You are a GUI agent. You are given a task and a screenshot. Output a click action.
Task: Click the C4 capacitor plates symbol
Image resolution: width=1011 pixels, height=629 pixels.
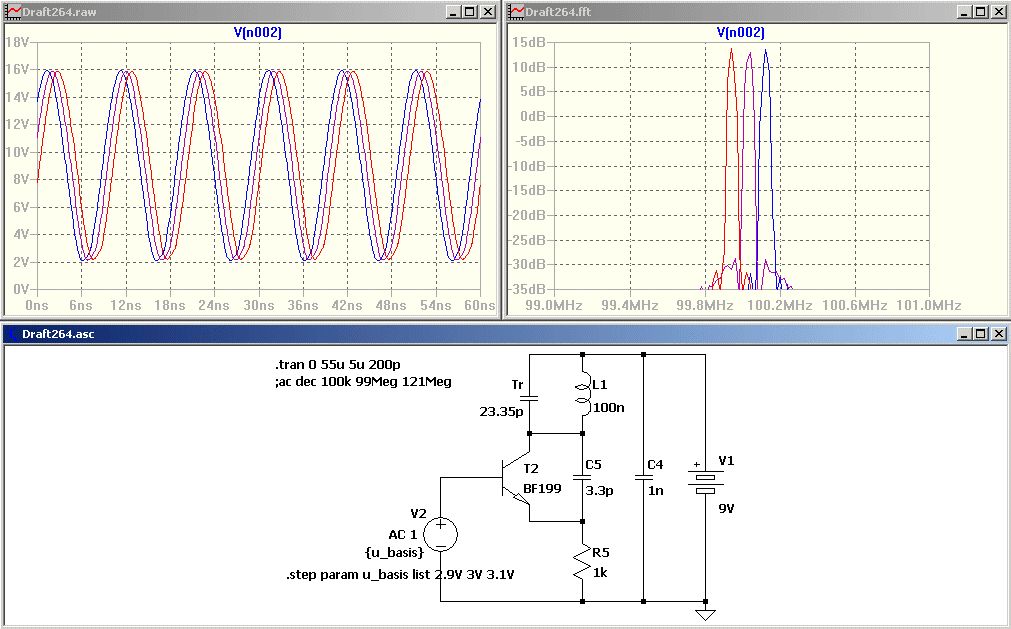[643, 478]
